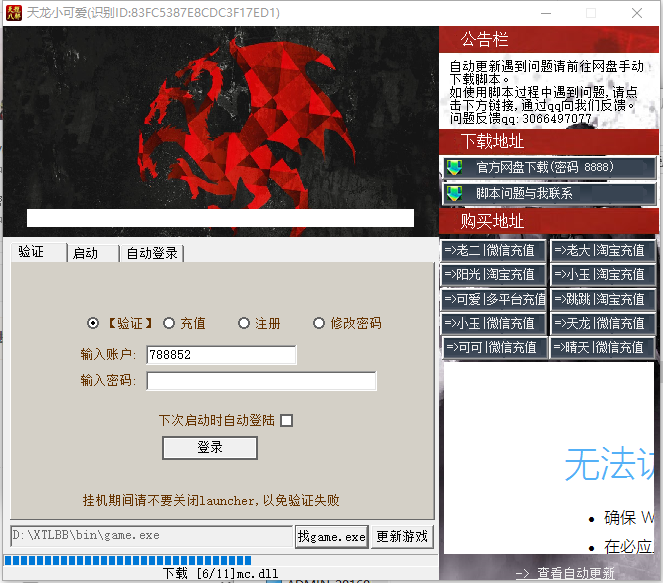663x583 pixels.
Task: Select the 充值 radio button
Action: click(169, 323)
